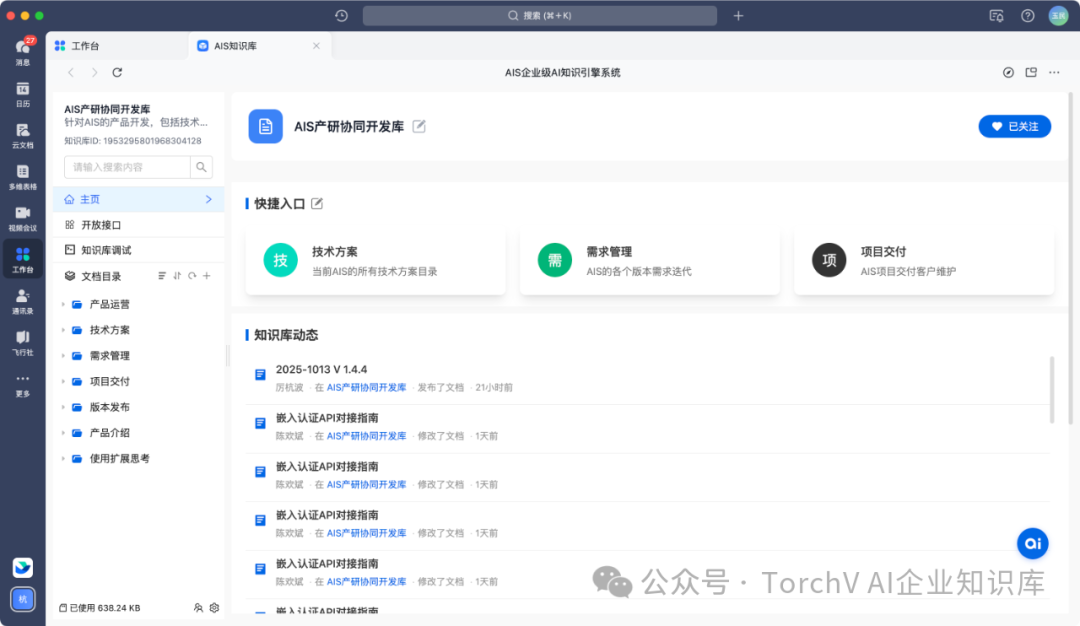
Task: Open the 2025-1013 V 1.4.4 document
Action: coord(321,369)
